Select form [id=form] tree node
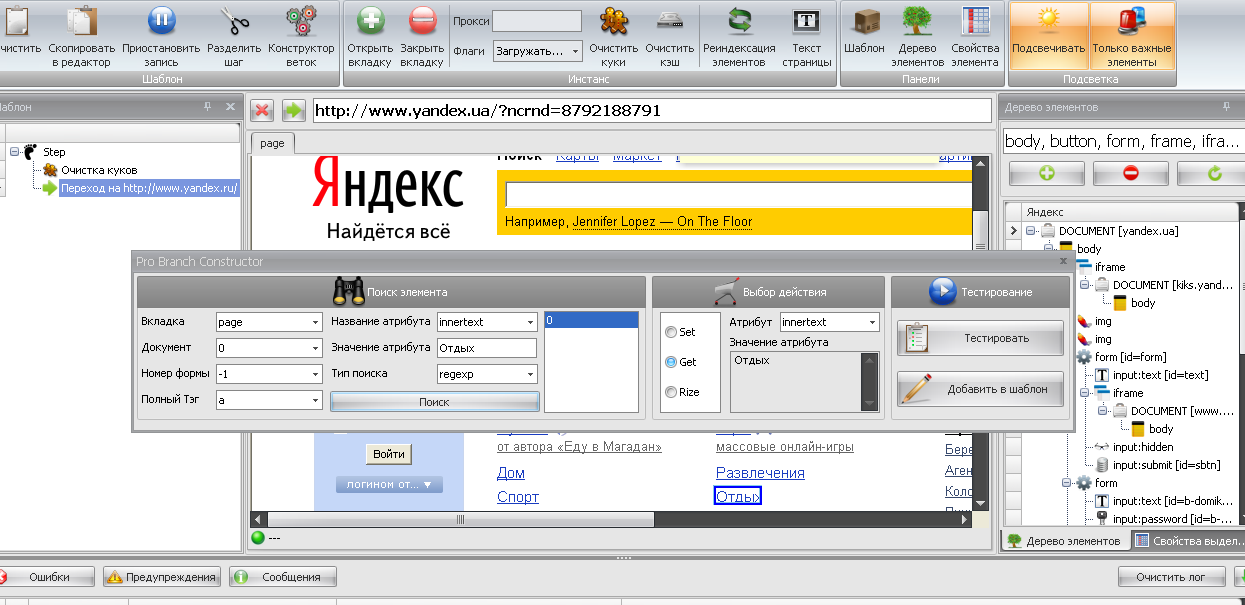The height and width of the screenshot is (605, 1245). (1130, 357)
